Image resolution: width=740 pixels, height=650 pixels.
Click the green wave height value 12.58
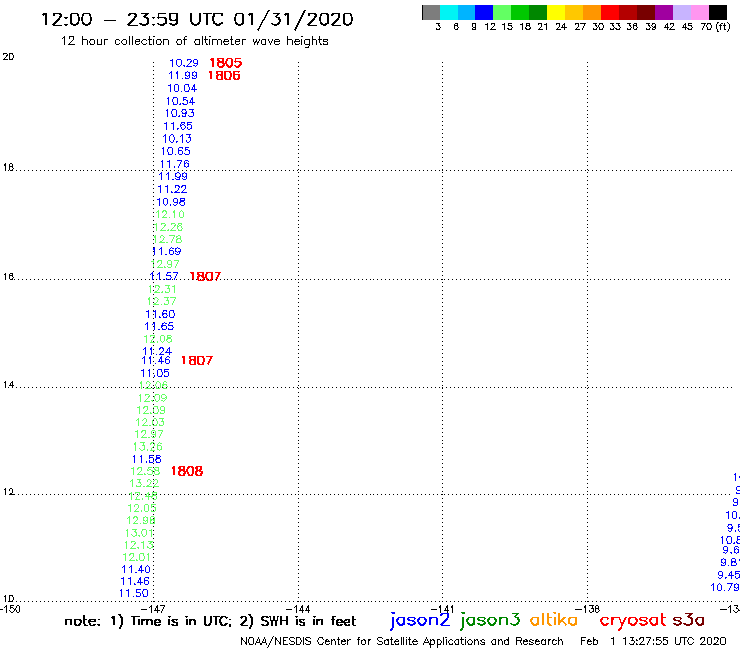click(145, 472)
